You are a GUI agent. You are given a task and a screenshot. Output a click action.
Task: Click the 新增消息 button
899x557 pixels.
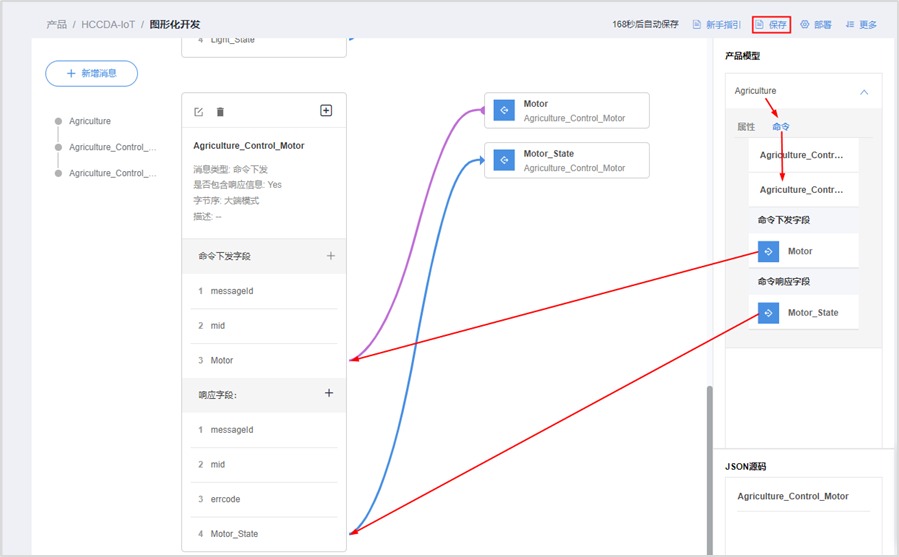(91, 73)
